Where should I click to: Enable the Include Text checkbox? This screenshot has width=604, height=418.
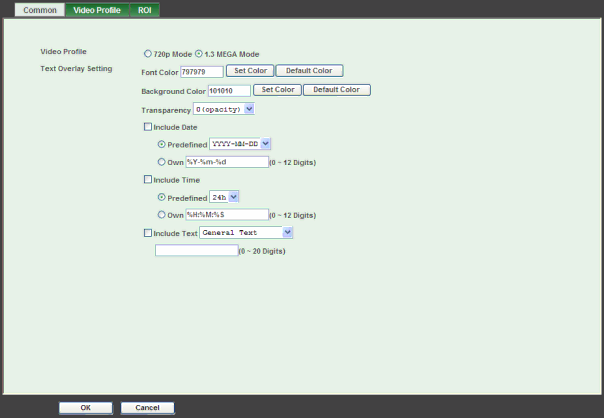[x=148, y=233]
